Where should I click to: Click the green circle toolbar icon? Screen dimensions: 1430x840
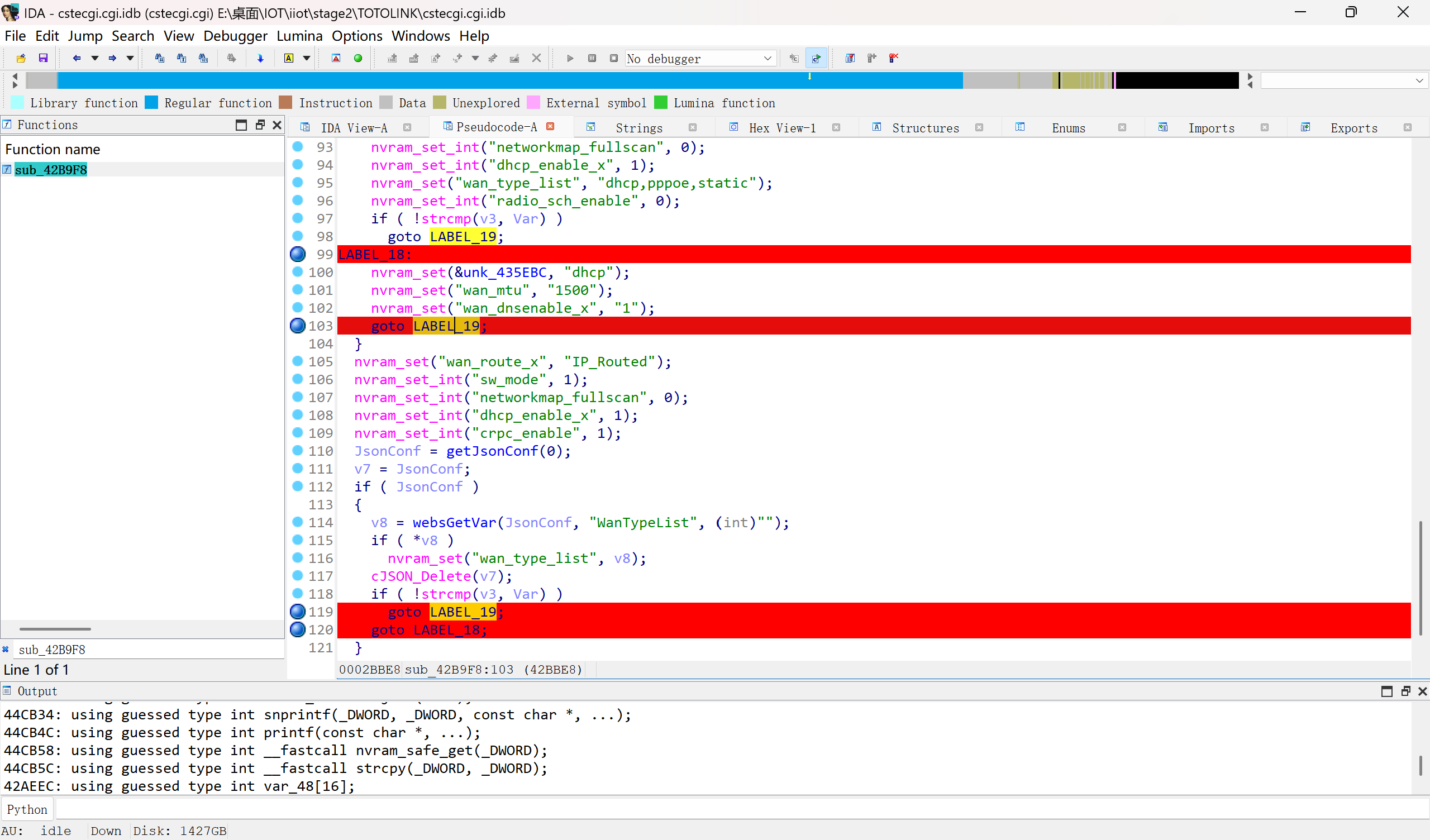coord(358,59)
